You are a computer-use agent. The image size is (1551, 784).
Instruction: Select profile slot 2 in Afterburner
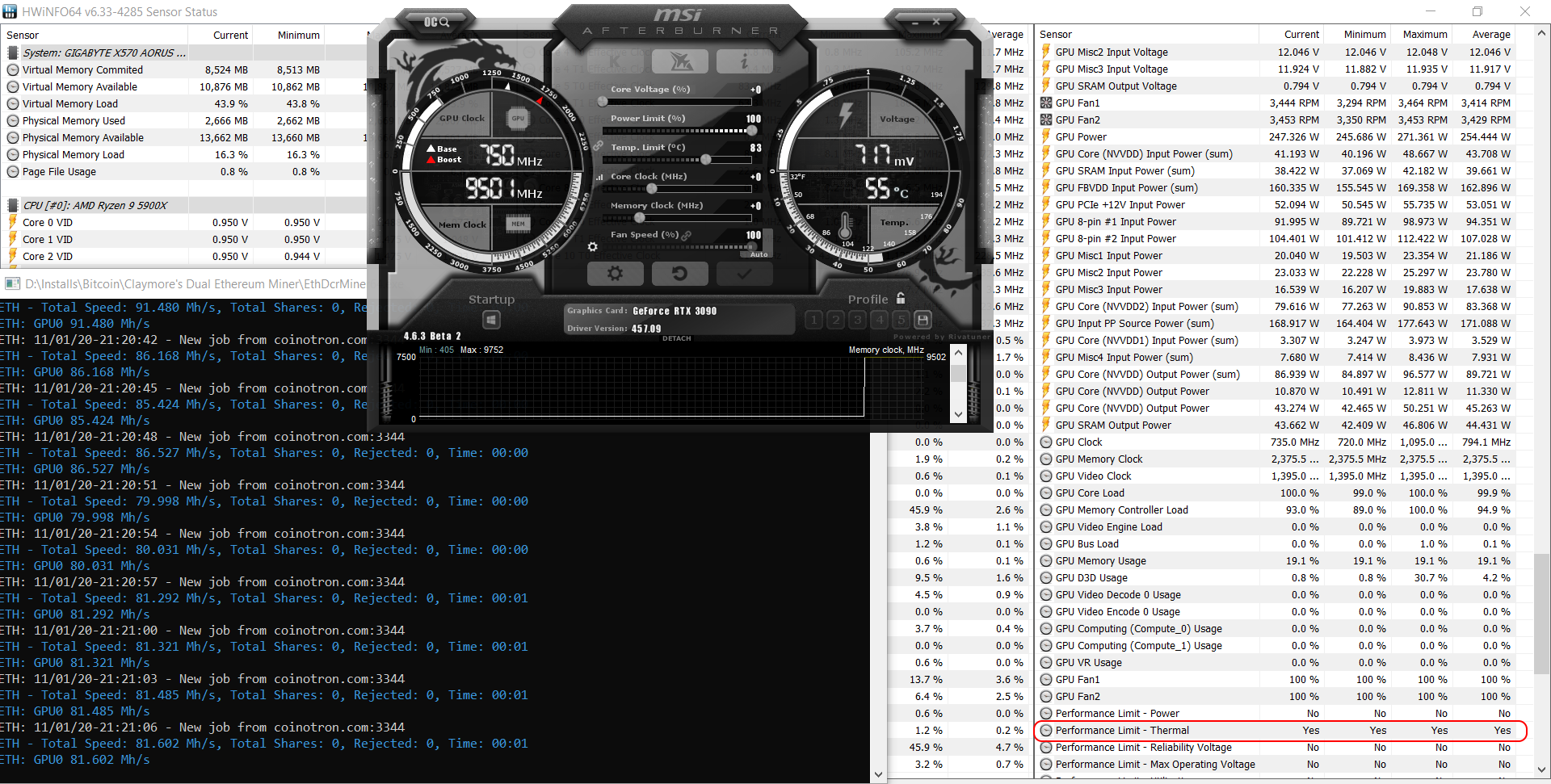[x=835, y=320]
